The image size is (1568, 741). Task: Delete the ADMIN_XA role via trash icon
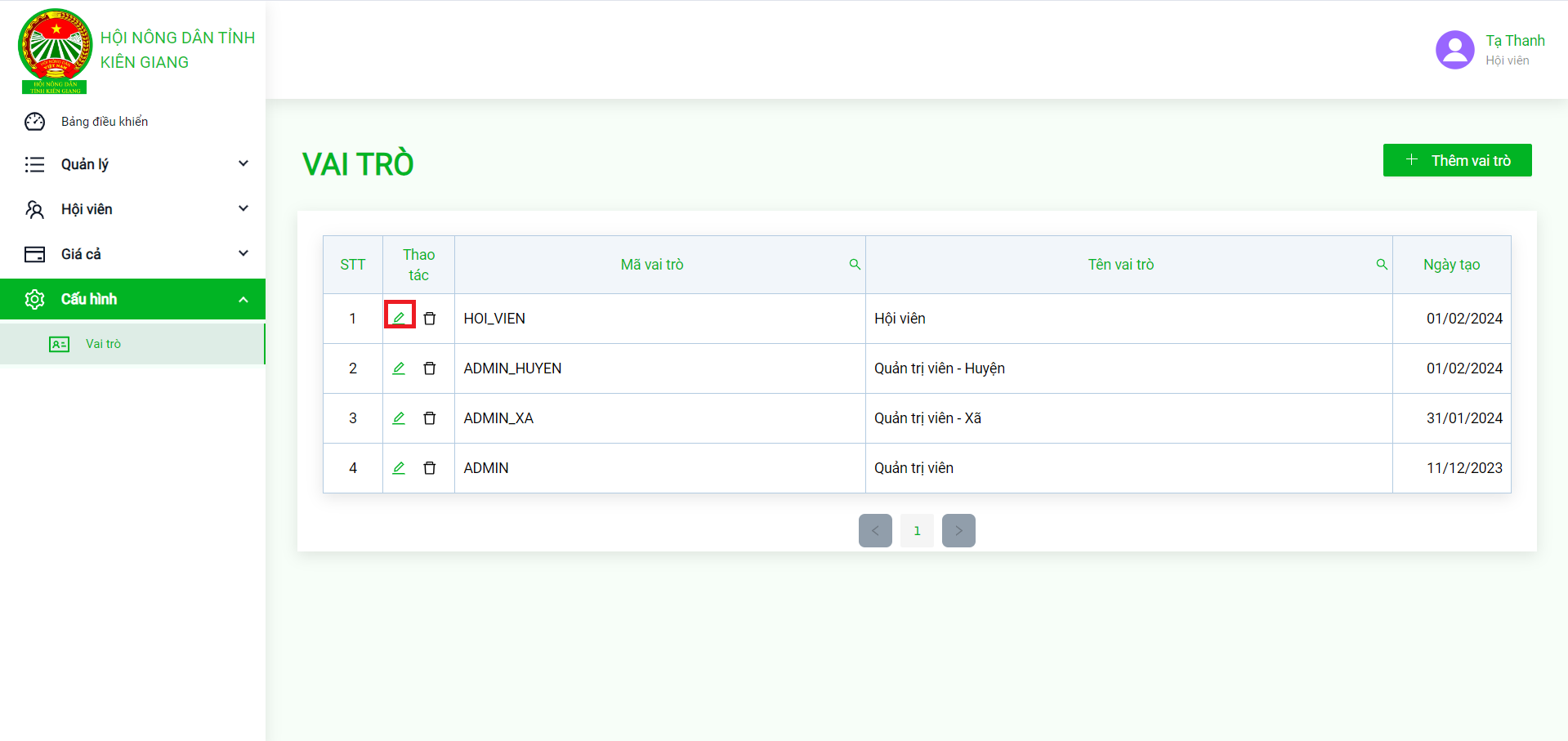(430, 418)
